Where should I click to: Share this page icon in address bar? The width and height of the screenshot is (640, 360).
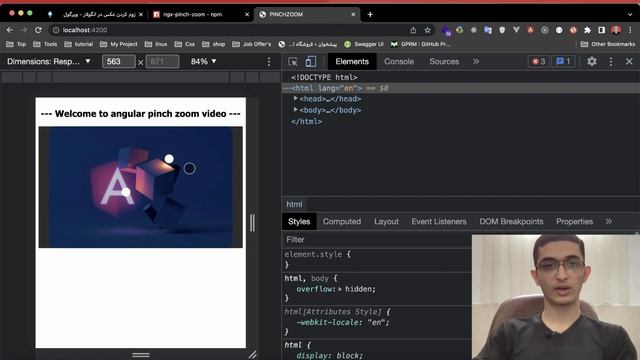point(413,30)
